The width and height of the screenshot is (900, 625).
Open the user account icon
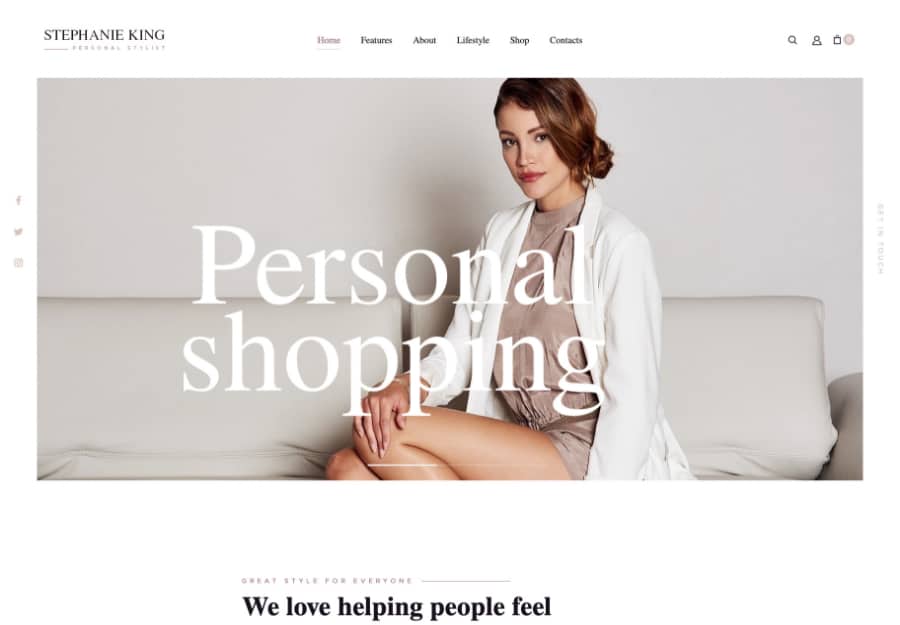816,40
